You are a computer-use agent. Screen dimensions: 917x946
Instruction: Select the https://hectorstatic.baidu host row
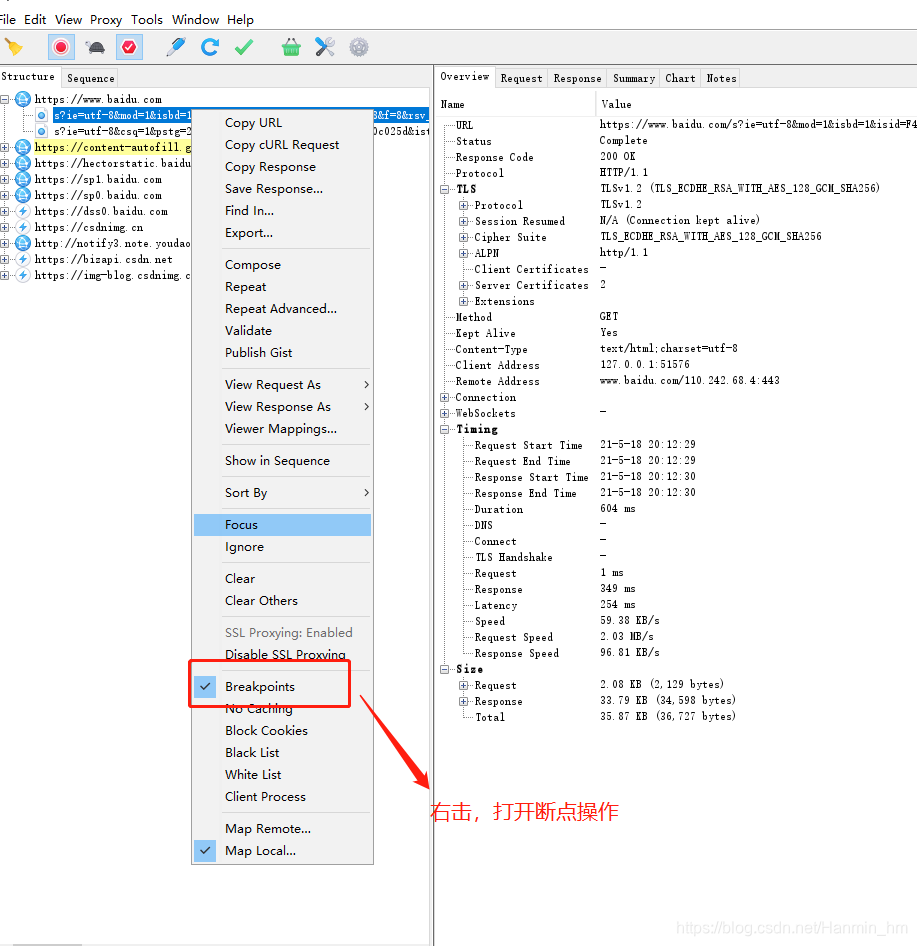[112, 163]
